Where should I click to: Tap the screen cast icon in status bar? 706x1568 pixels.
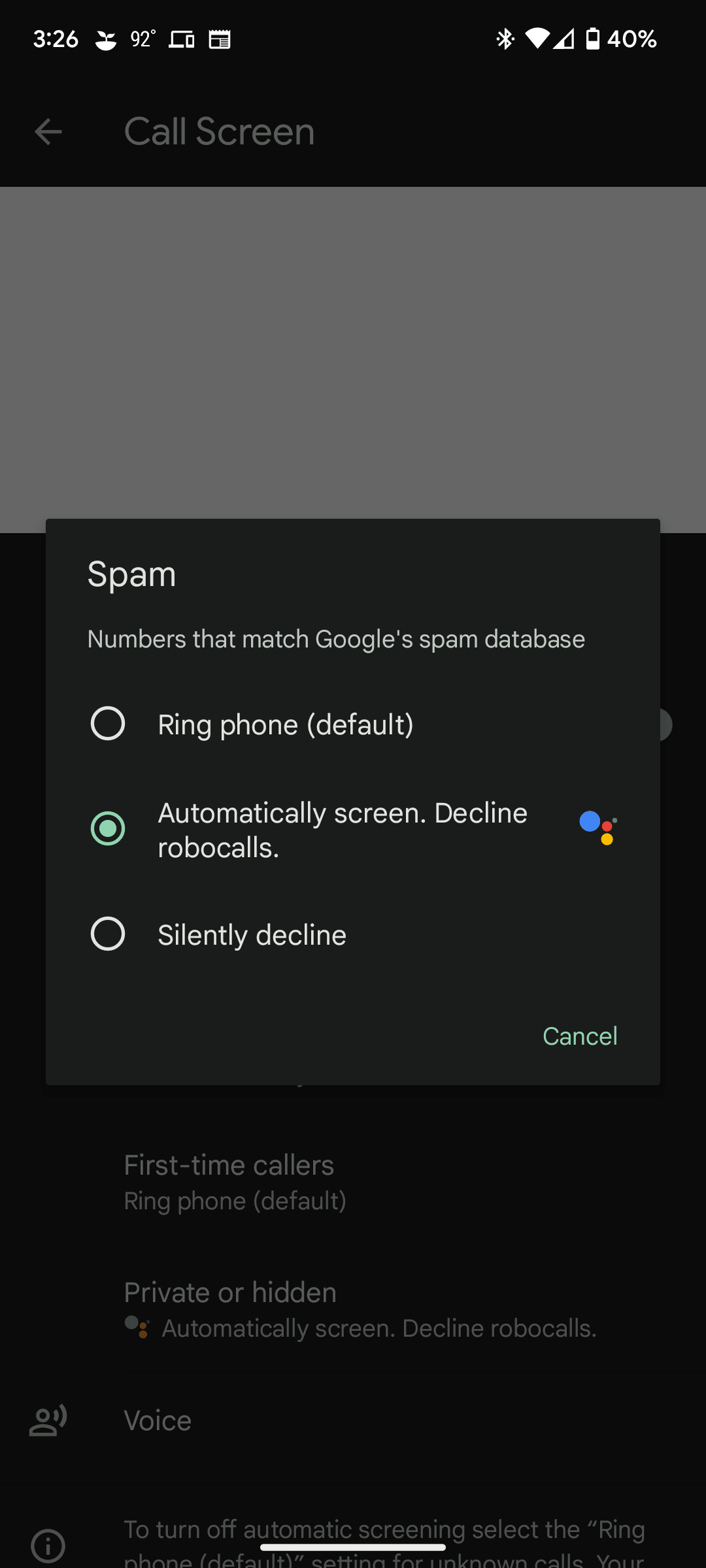182,39
